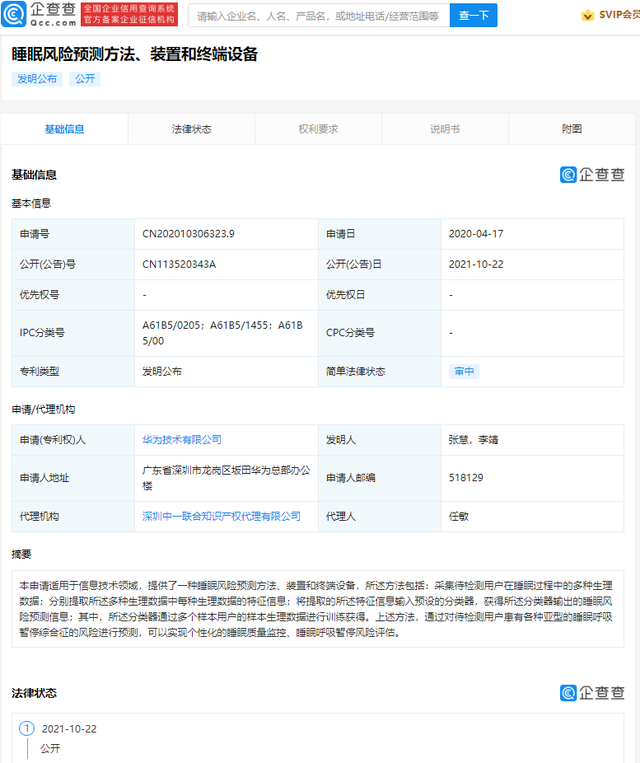
Task: Select the 权利要求 tab
Action: (x=318, y=129)
